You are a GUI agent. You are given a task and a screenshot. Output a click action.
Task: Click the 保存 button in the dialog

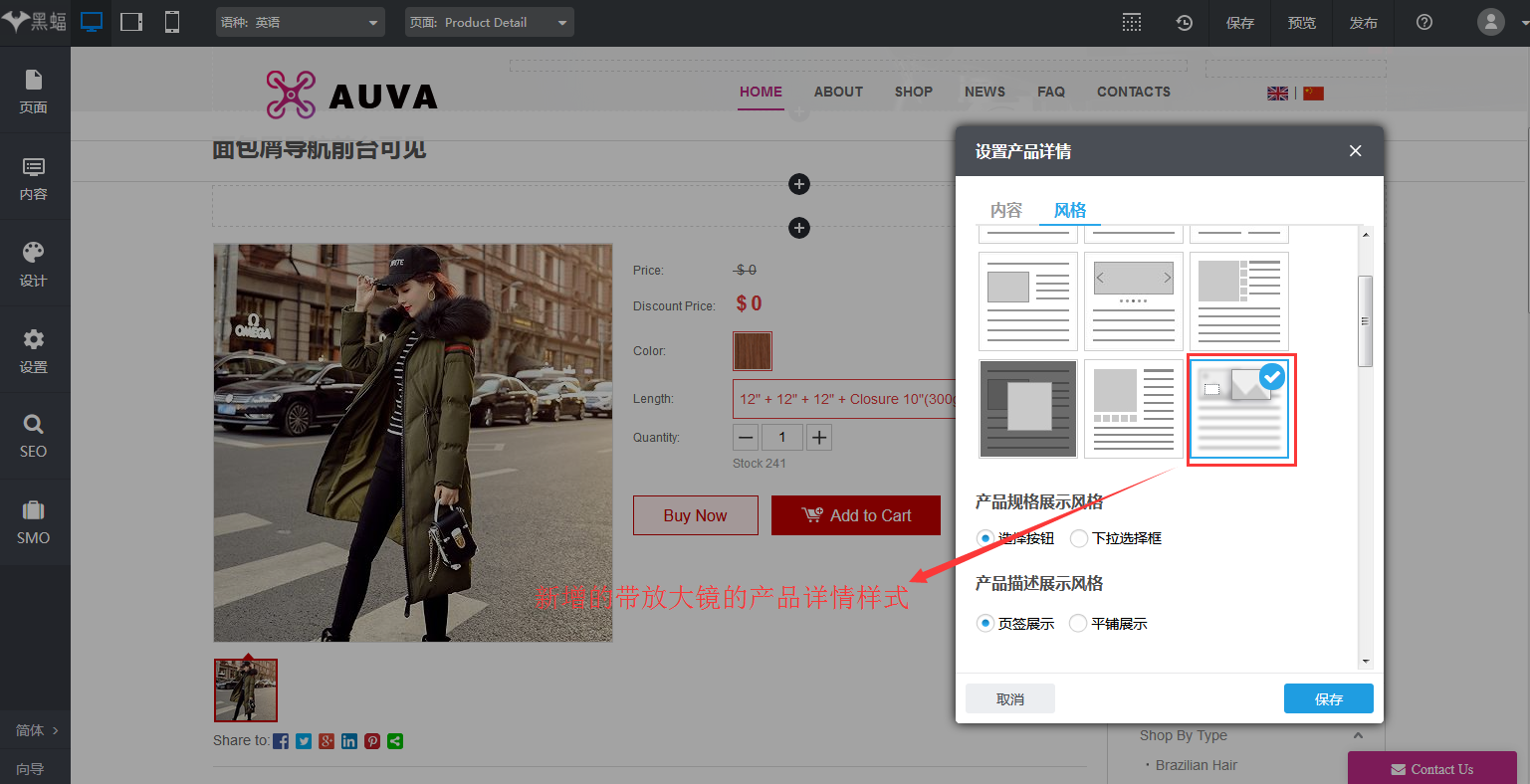coord(1328,698)
